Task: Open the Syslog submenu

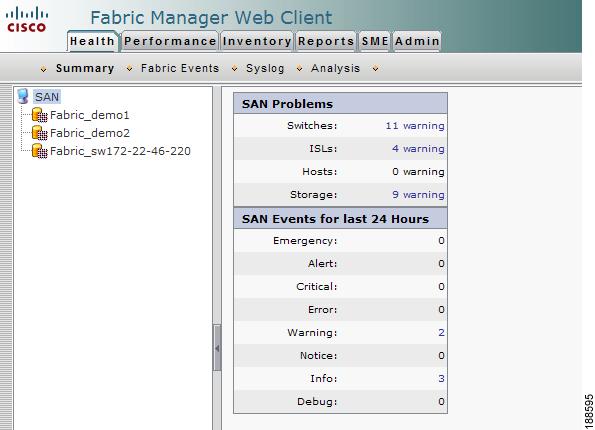Action: pyautogui.click(x=265, y=68)
